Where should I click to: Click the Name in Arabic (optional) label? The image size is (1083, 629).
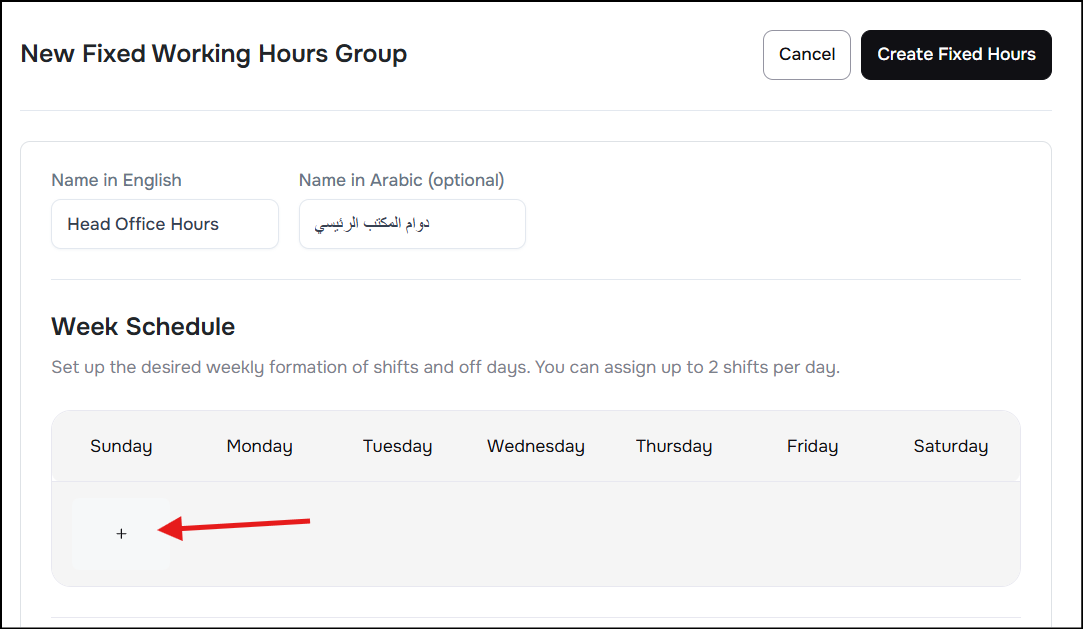pyautogui.click(x=401, y=180)
